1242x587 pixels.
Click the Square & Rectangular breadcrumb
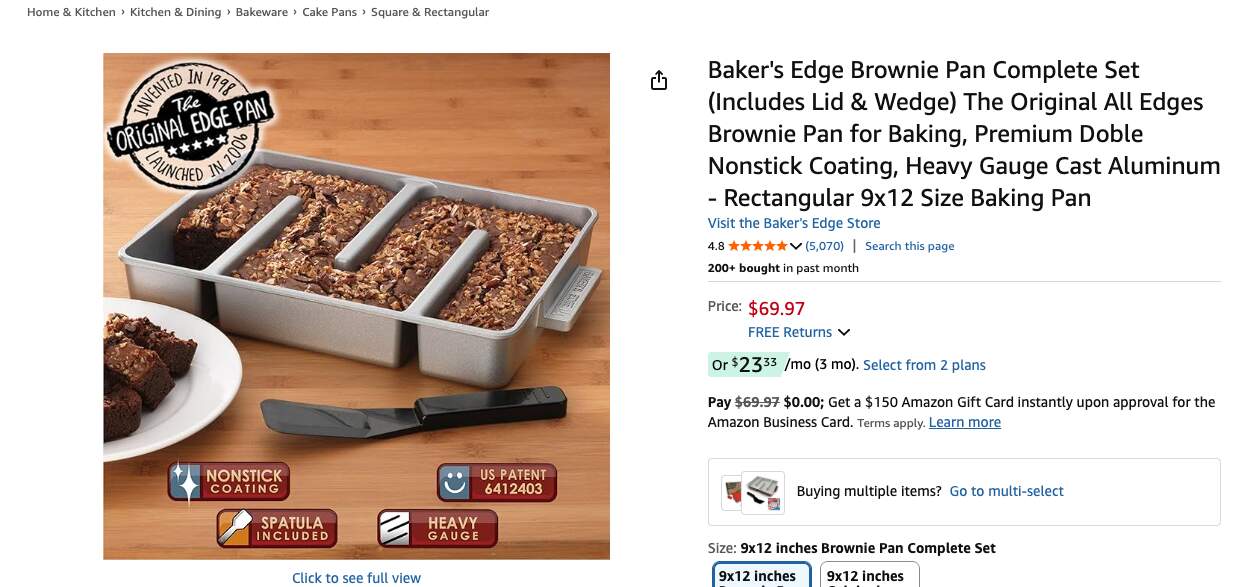pyautogui.click(x=430, y=12)
